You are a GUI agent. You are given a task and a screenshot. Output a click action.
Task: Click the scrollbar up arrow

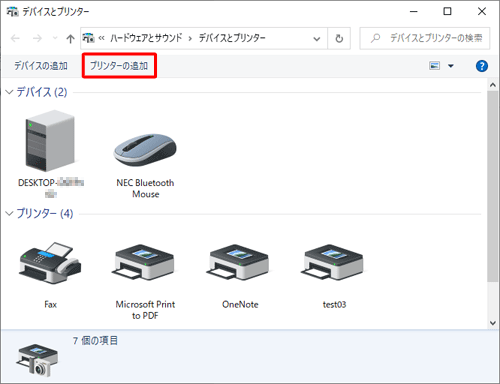[x=493, y=85]
